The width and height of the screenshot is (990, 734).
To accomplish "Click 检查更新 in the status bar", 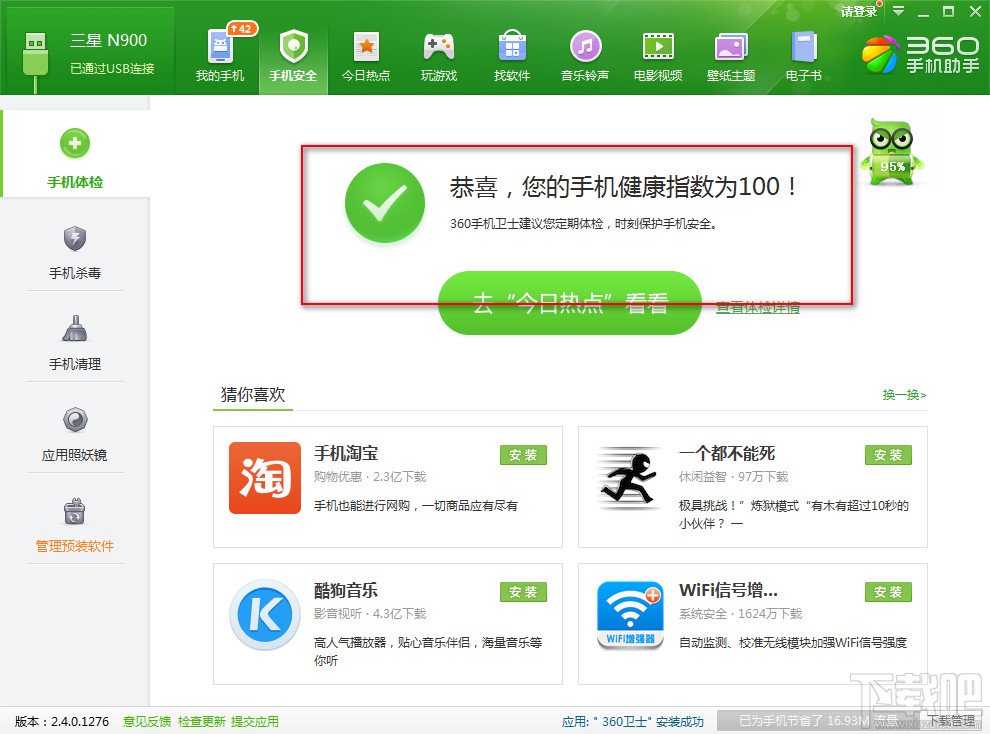I will [x=201, y=721].
